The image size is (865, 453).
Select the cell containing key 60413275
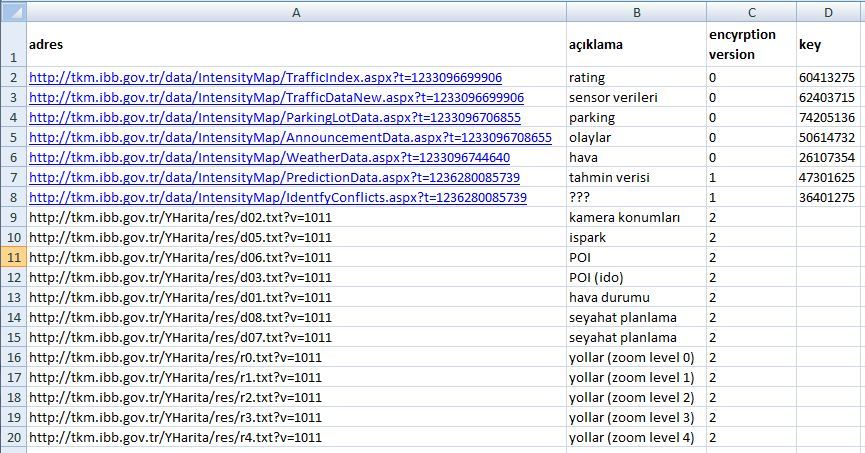(x=830, y=77)
